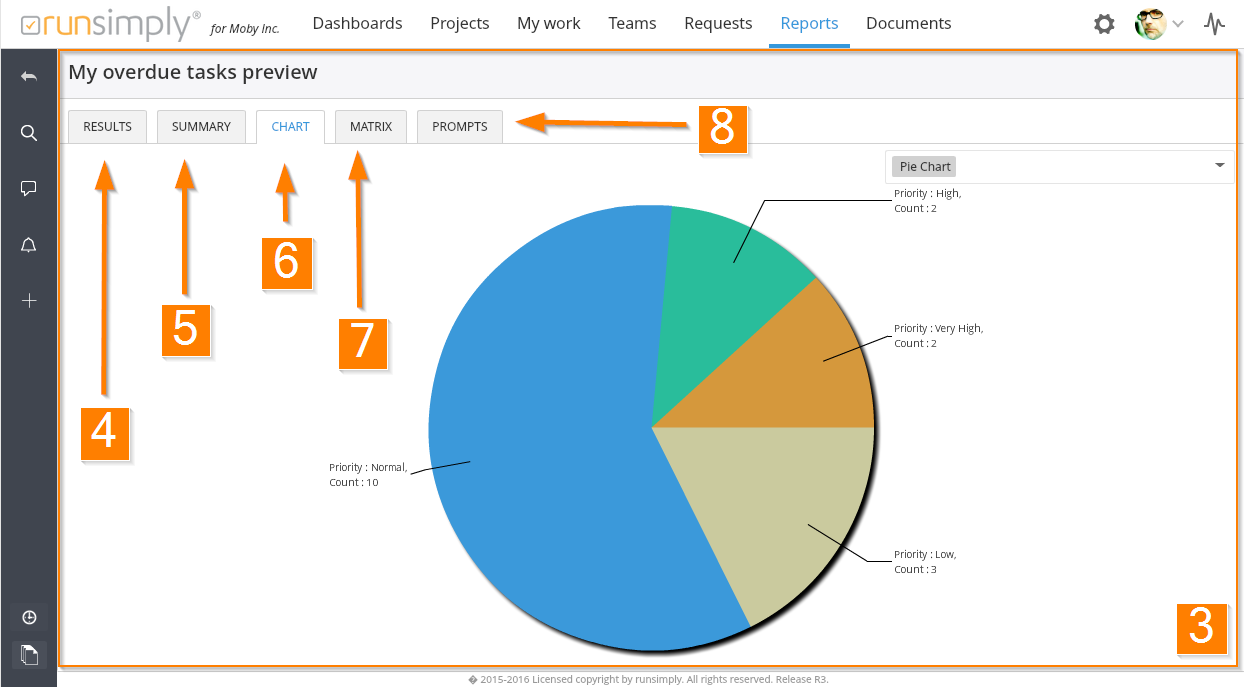Image resolution: width=1244 pixels, height=687 pixels.
Task: Expand the Pie Chart type dropdown arrow
Action: pos(1219,166)
